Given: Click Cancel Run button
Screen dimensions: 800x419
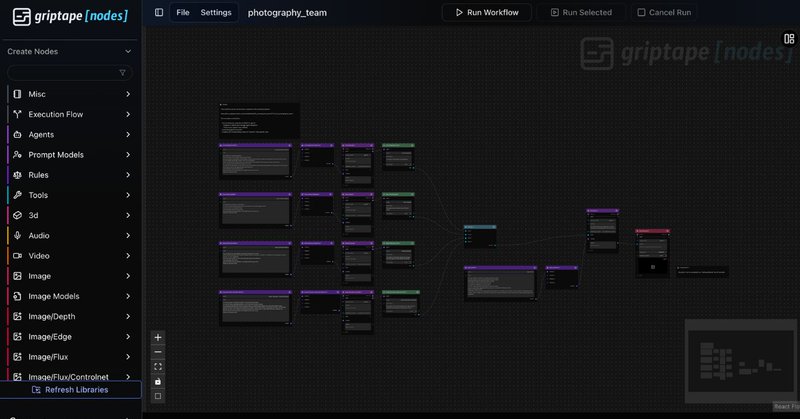Looking at the screenshot, I should pyautogui.click(x=664, y=12).
